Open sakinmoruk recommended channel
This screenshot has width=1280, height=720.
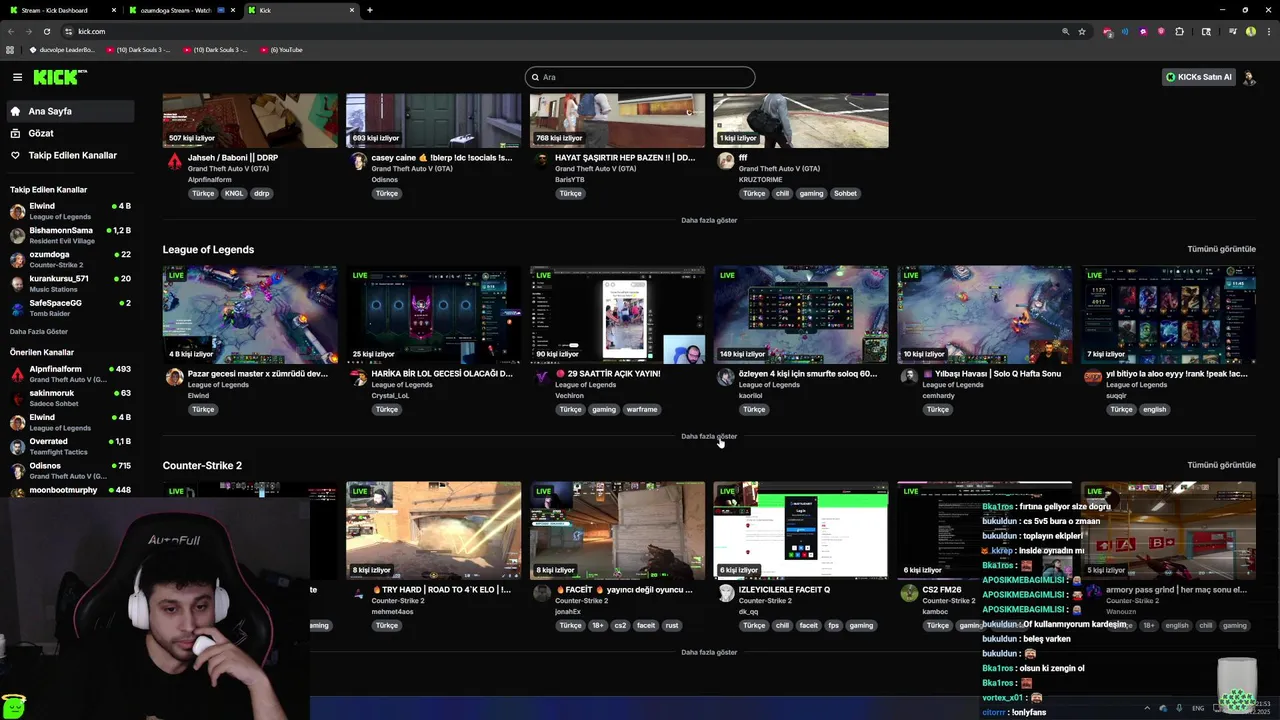70,397
